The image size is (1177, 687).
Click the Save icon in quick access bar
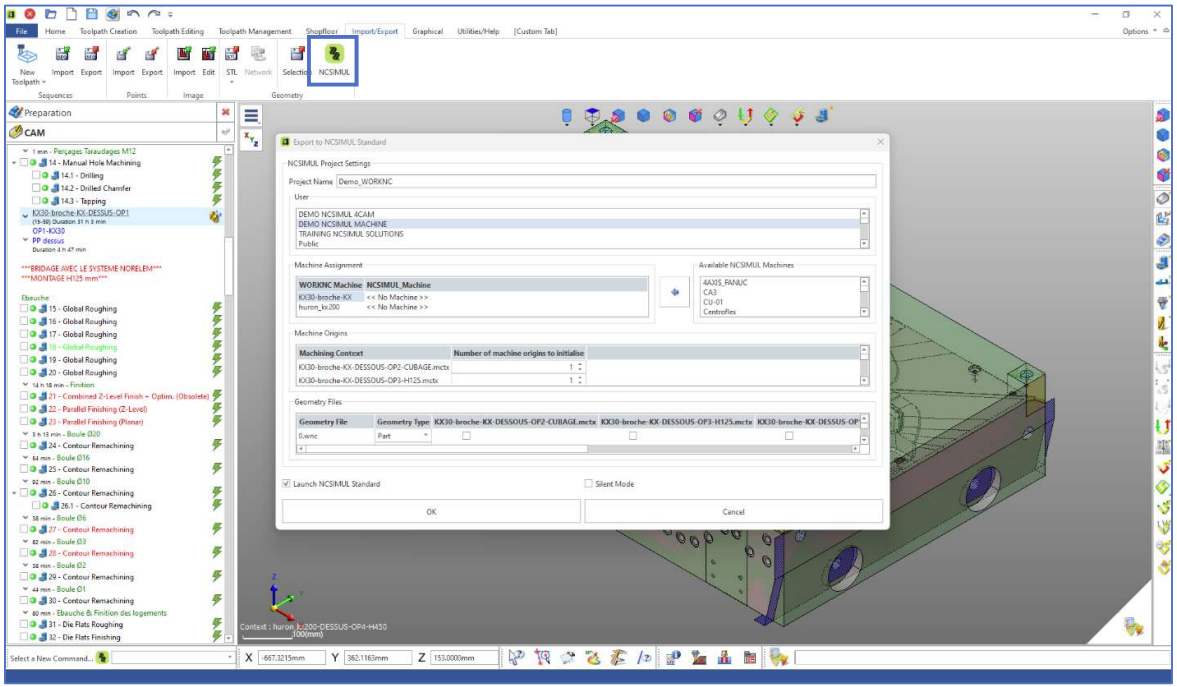click(x=91, y=14)
